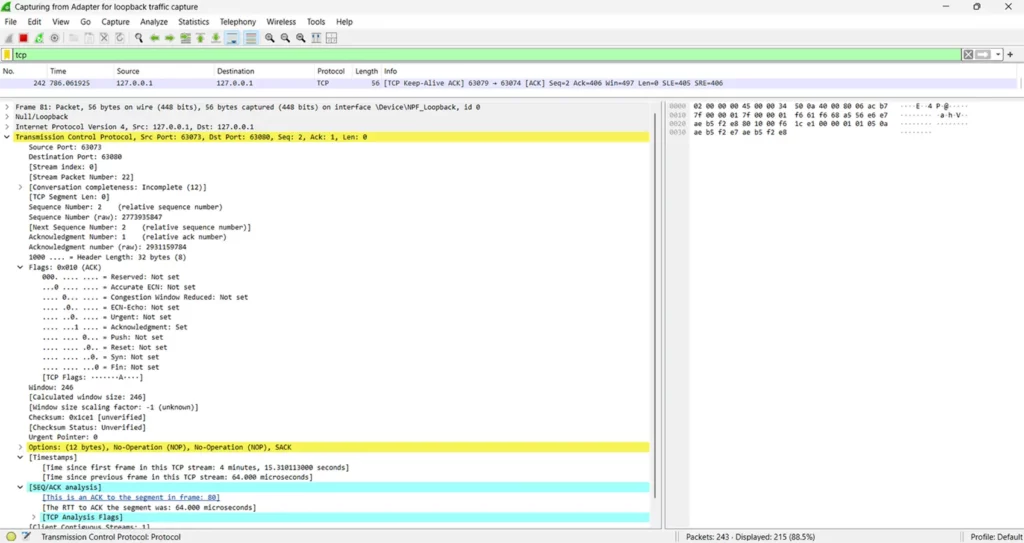The image size is (1024, 543).
Task: Select the Checksum: 0x1ce1 line
Action: click(87, 418)
